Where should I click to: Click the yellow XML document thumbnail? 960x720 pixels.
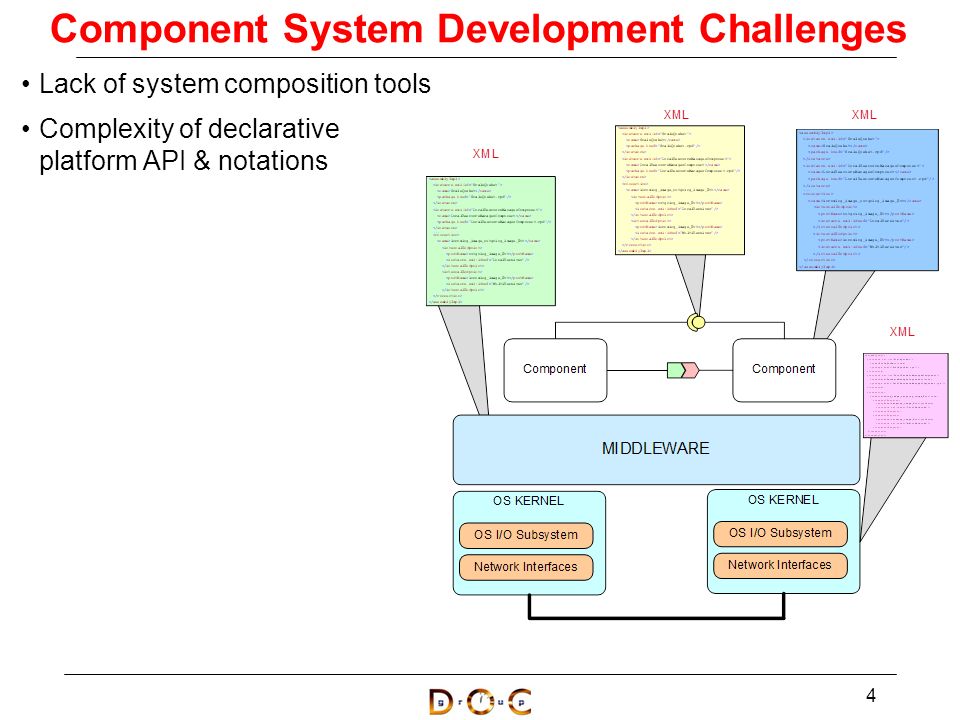[x=680, y=190]
